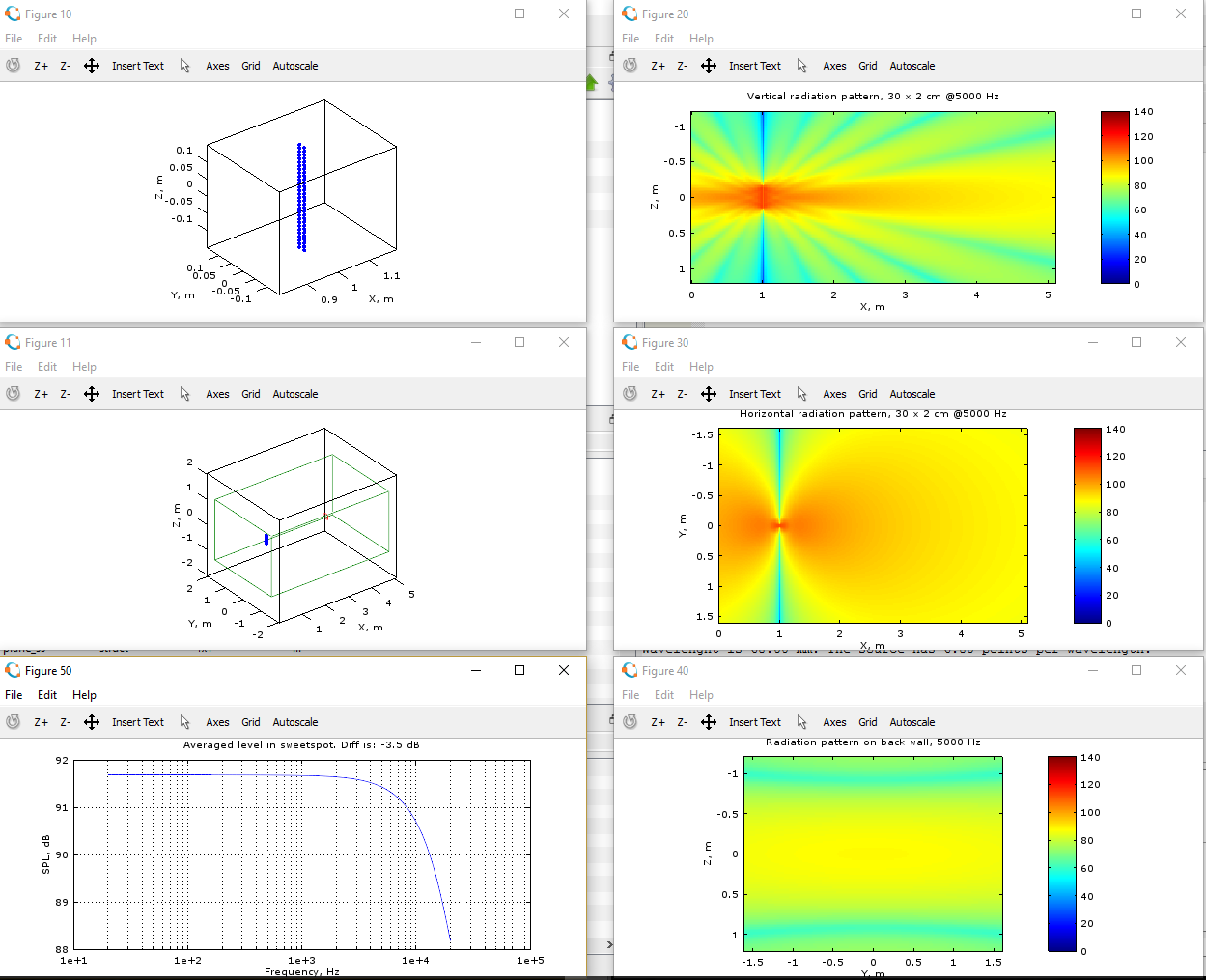
Task: Toggle Axes in Figure 30 toolbar
Action: tap(834, 394)
